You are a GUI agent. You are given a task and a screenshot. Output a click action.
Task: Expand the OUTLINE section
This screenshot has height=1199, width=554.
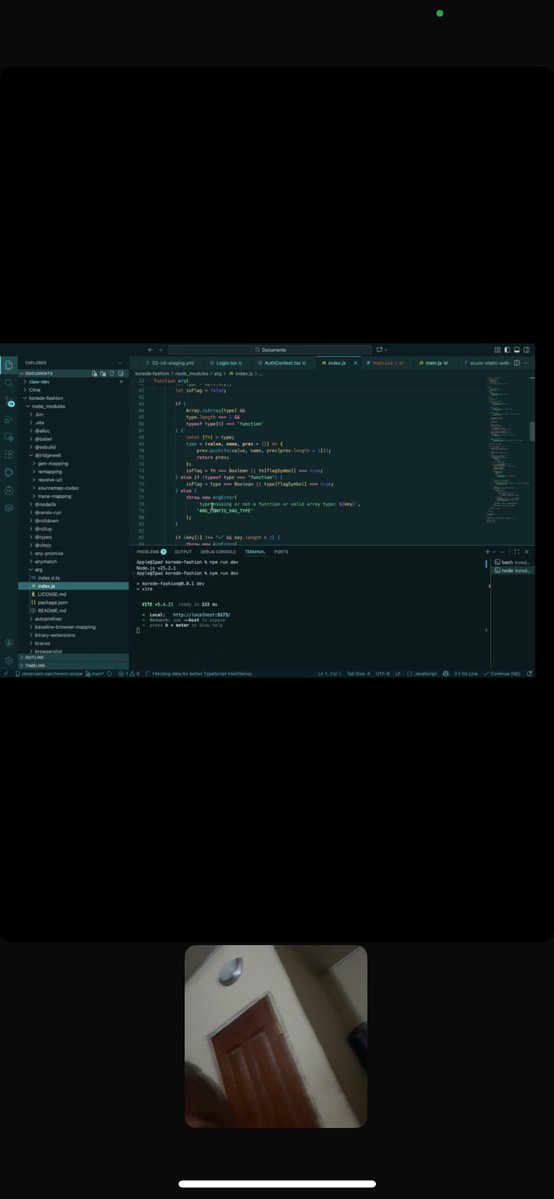coord(73,658)
